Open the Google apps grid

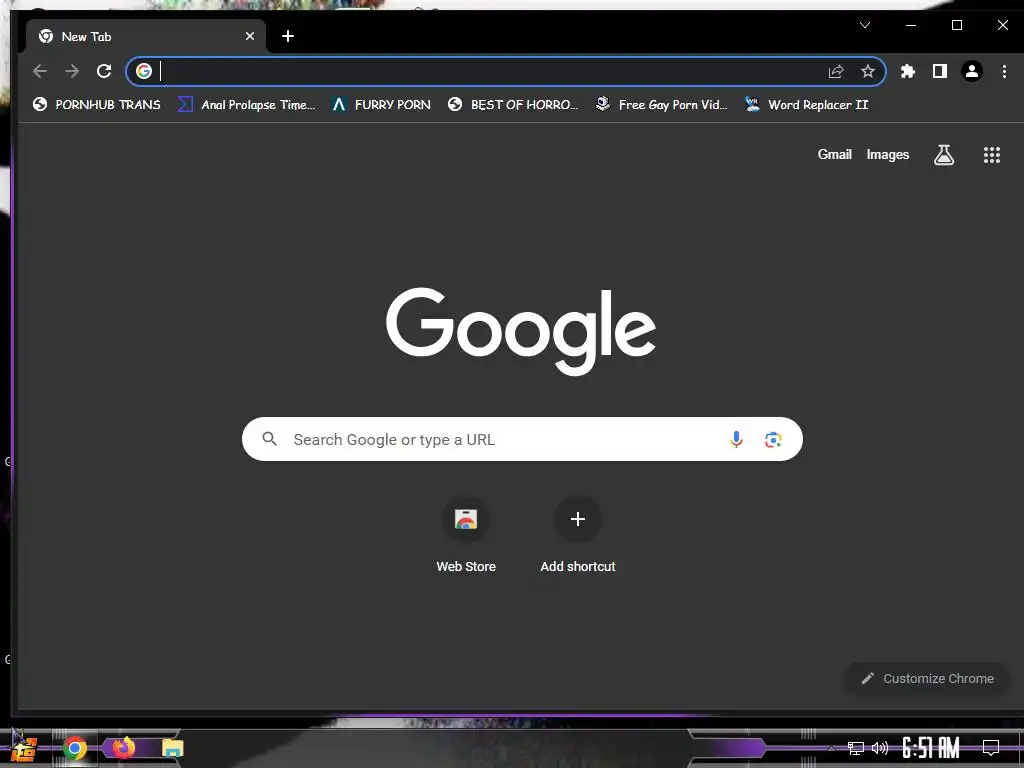(992, 155)
